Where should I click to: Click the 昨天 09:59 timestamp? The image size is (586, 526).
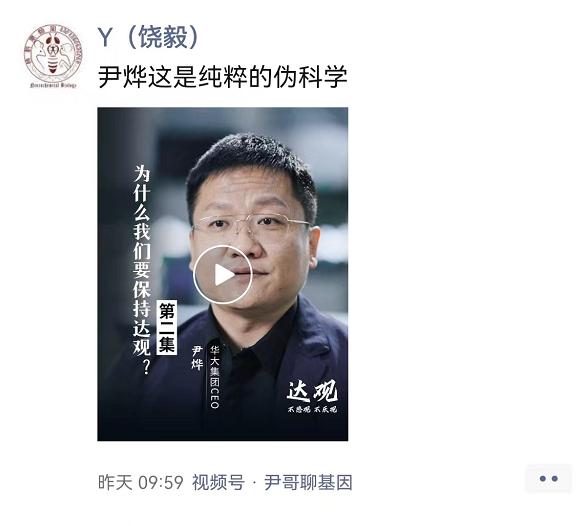point(141,482)
